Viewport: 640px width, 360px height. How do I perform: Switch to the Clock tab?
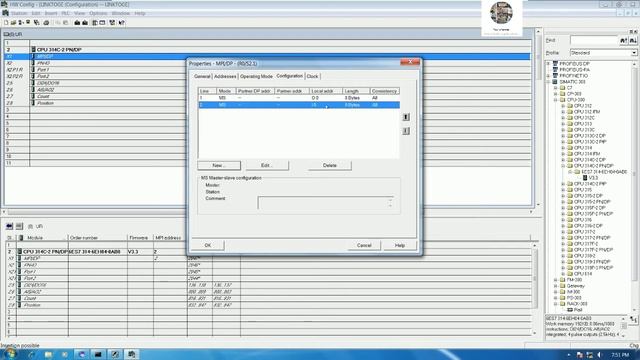coord(312,76)
